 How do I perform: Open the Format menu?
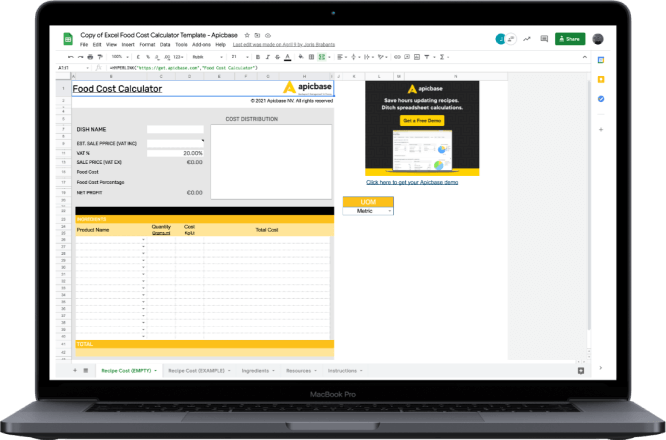[147, 45]
